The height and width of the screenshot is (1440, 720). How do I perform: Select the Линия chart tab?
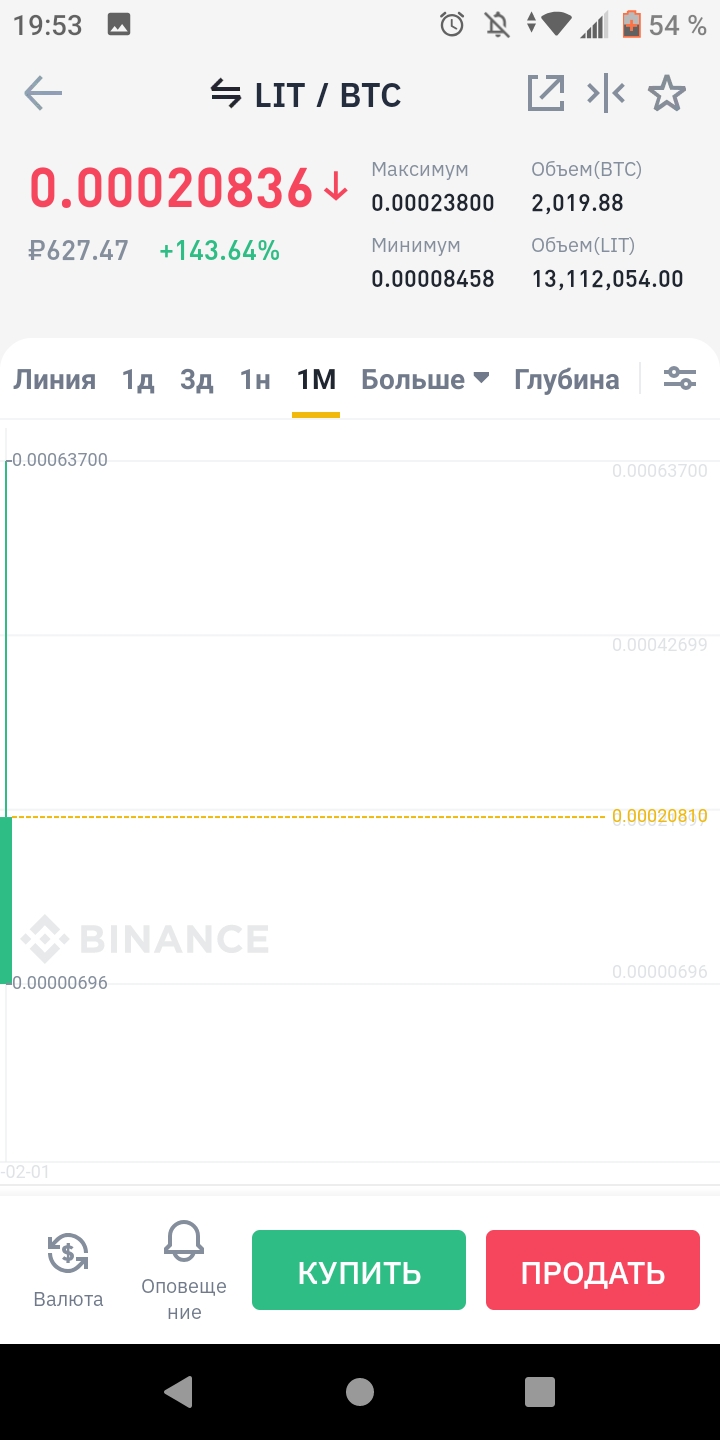tap(54, 380)
